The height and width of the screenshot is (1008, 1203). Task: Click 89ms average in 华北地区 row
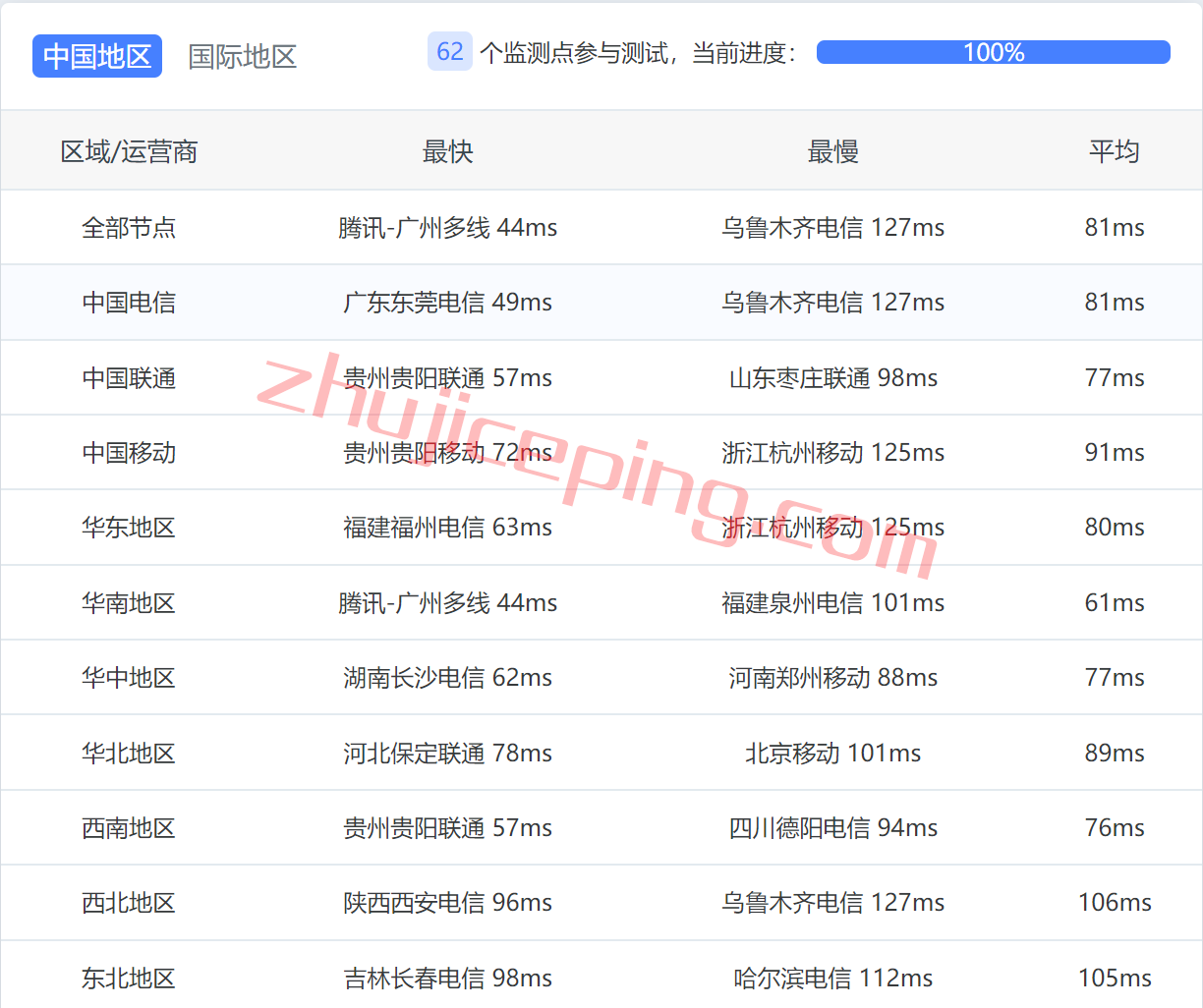1115,754
